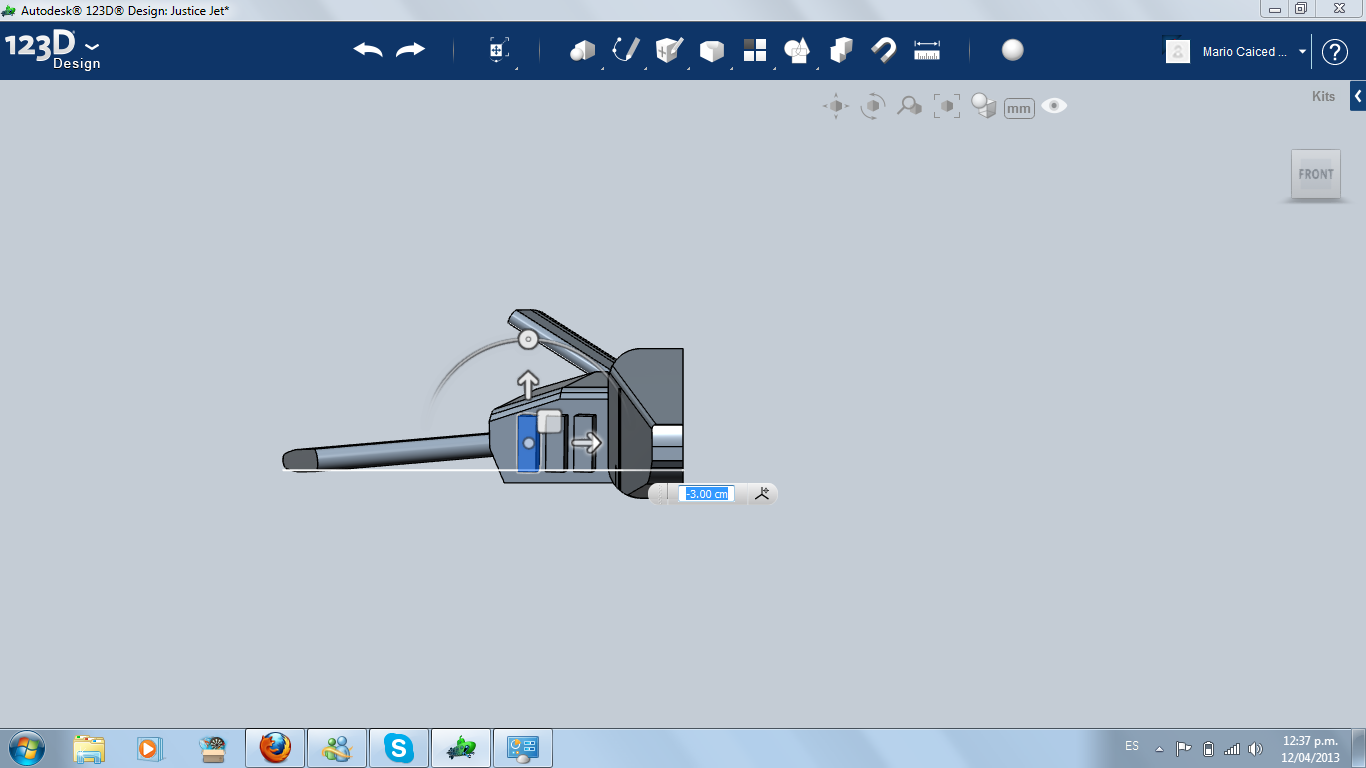
Task: Open Windows Explorer from the taskbar
Action: tap(89, 748)
